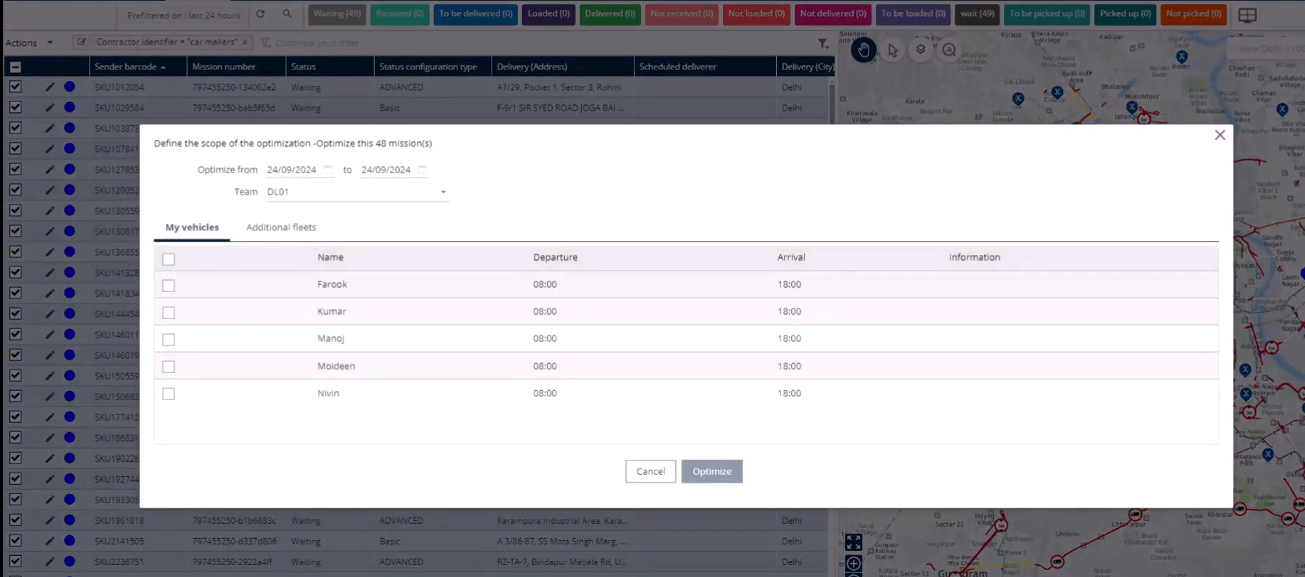
Task: Zoom in on the map
Action: coord(853,565)
